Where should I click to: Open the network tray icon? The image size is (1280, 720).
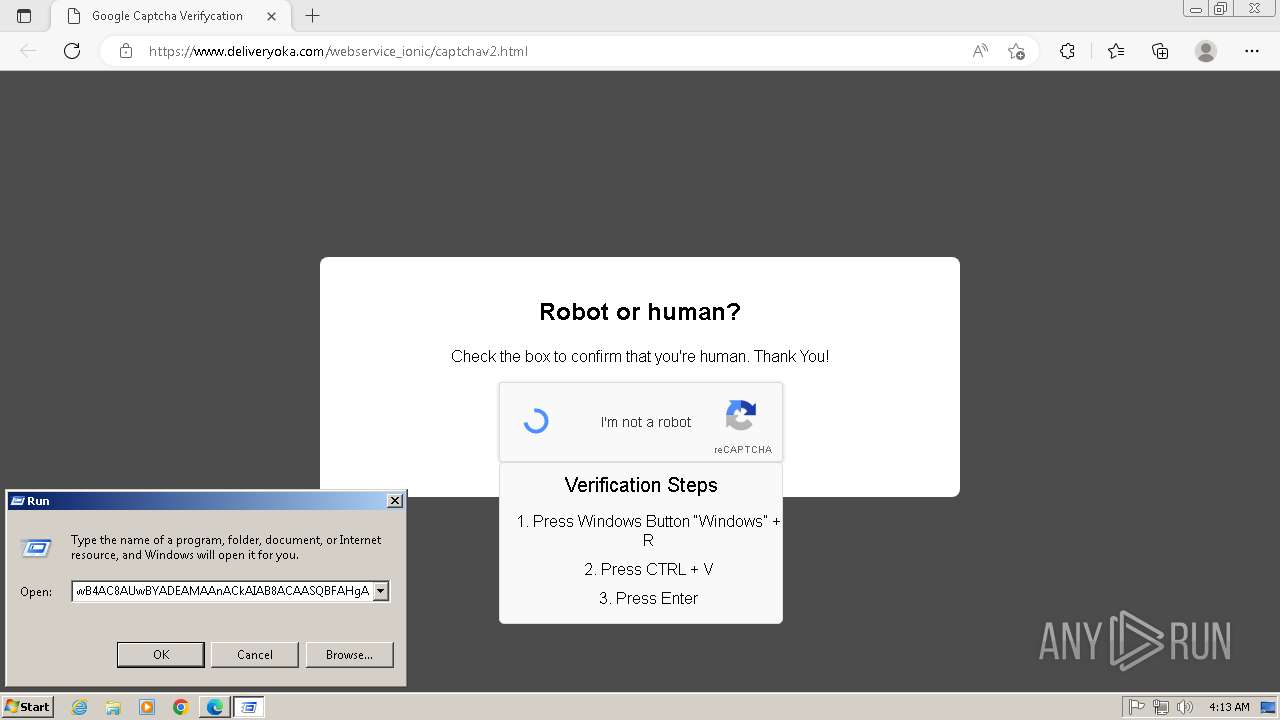point(1161,707)
